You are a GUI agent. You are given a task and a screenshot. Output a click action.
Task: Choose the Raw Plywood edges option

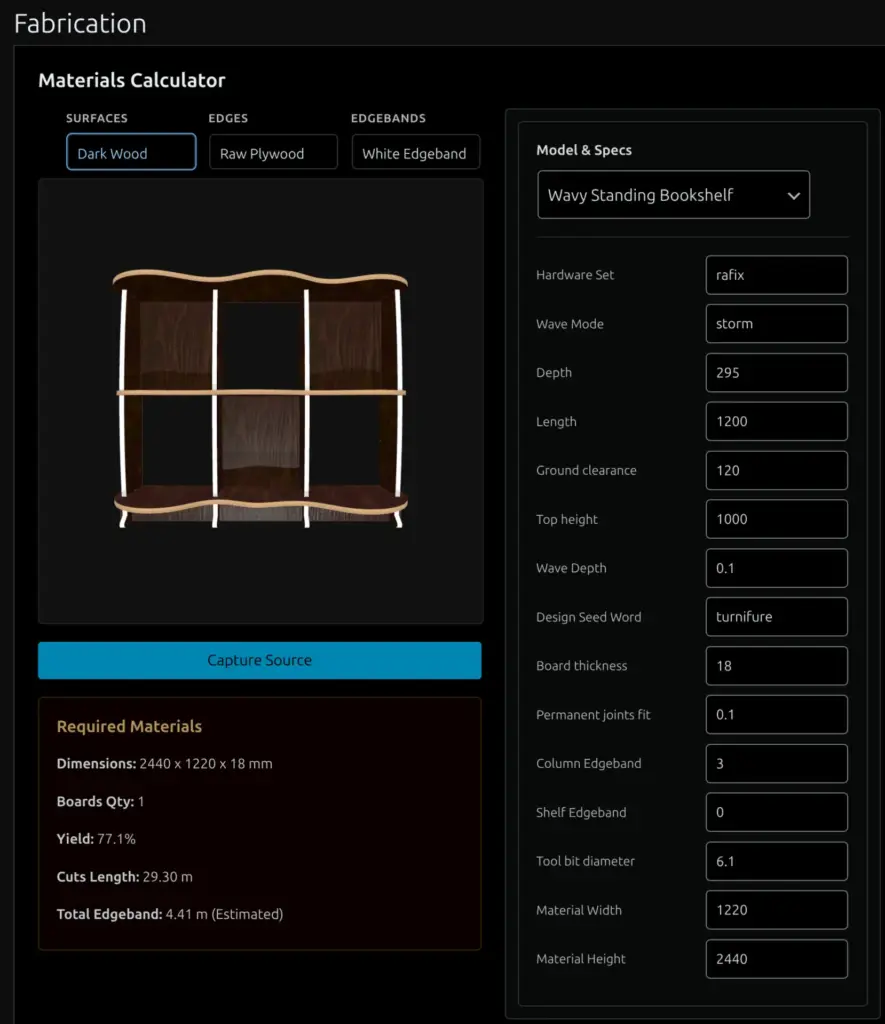(273, 152)
